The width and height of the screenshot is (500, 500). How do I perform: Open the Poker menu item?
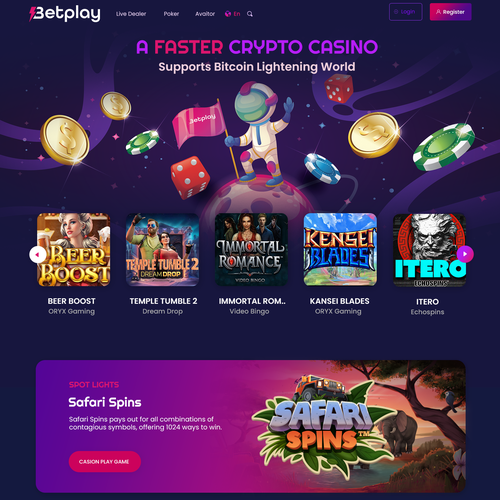[x=171, y=14]
